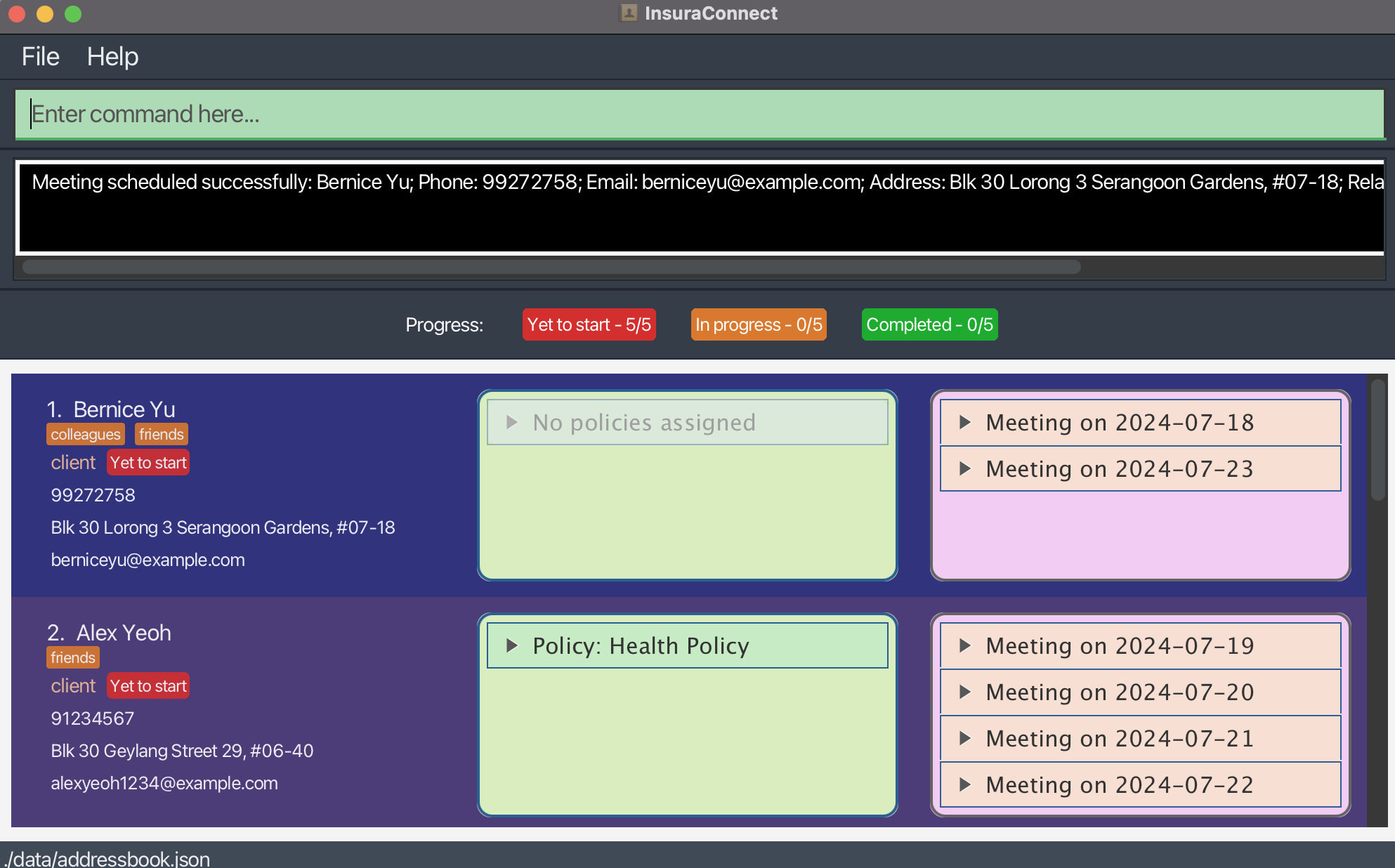The image size is (1395, 868).
Task: Click Alex Yeoh's Yet to start status
Action: 148,686
